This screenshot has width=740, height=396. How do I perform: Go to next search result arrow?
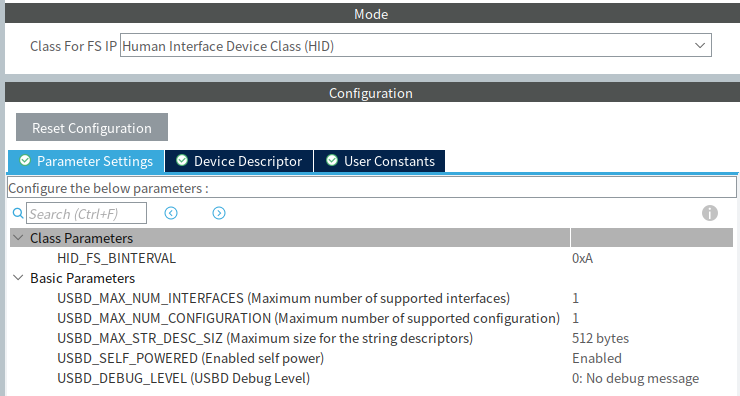click(219, 213)
